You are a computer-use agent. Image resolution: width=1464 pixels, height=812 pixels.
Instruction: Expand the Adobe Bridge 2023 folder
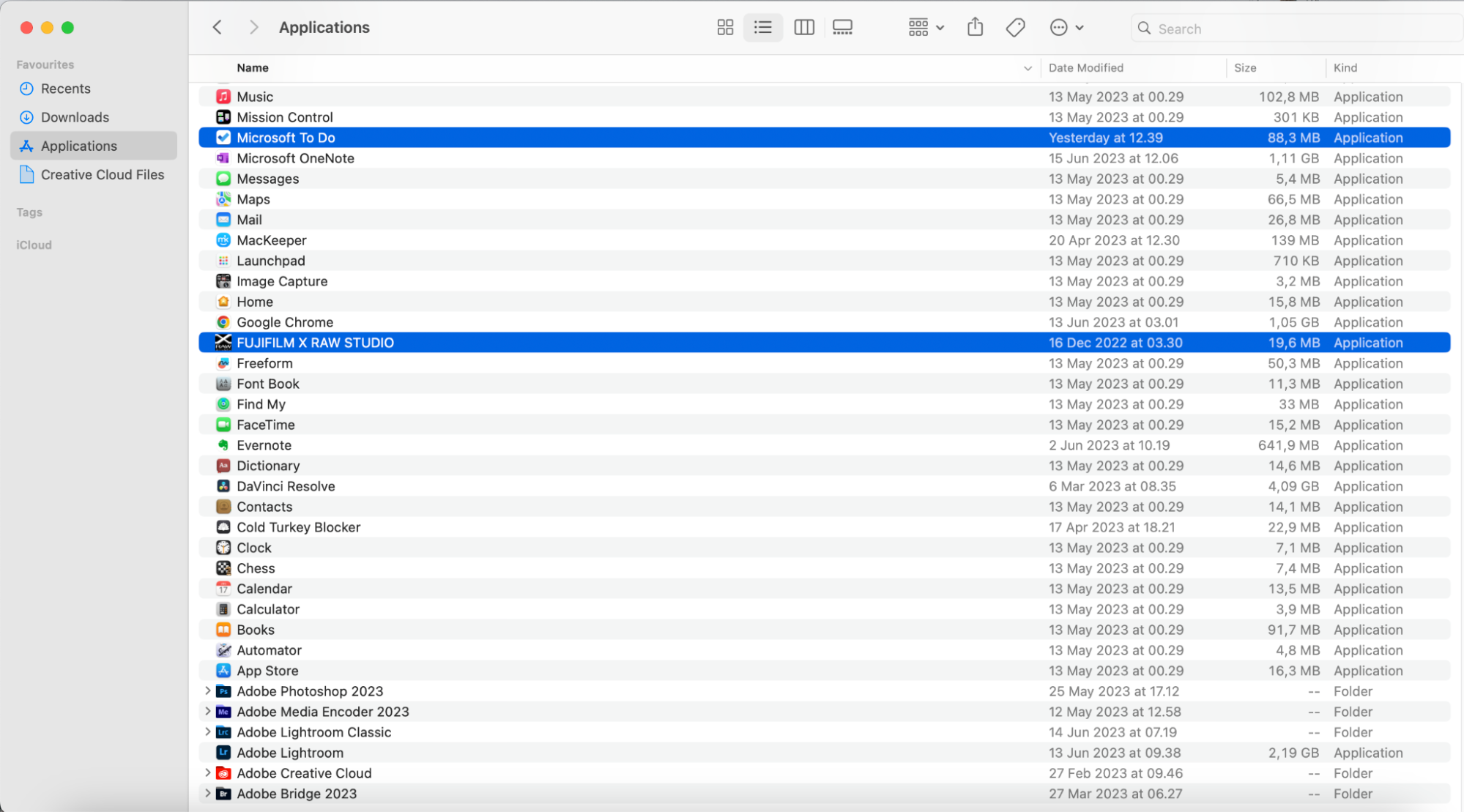point(207,794)
